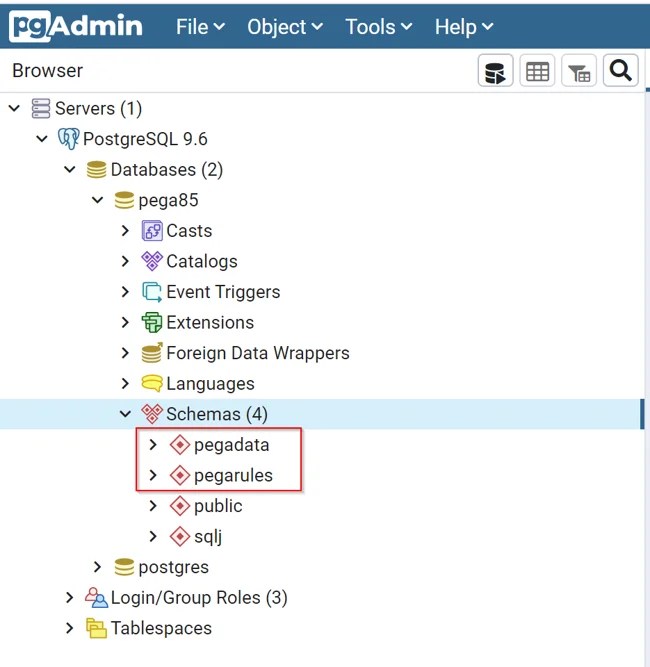Click the Casts node icon
The image size is (650, 667).
(152, 231)
